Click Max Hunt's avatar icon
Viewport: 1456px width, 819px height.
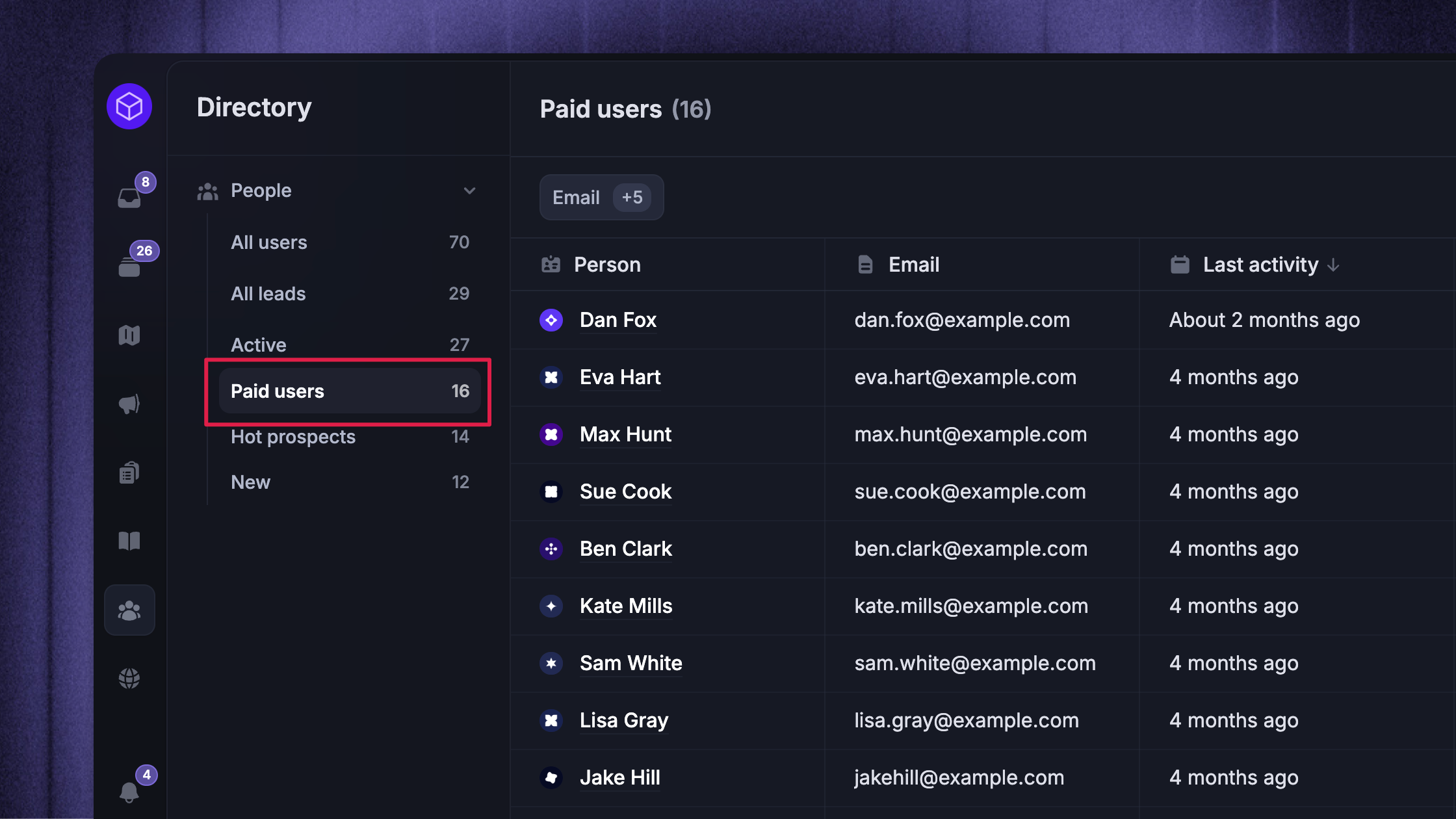[x=551, y=434]
